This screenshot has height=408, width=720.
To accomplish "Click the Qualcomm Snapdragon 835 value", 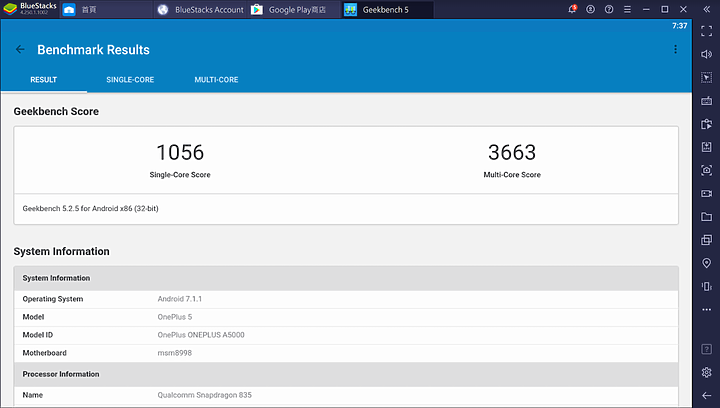I will click(x=204, y=395).
